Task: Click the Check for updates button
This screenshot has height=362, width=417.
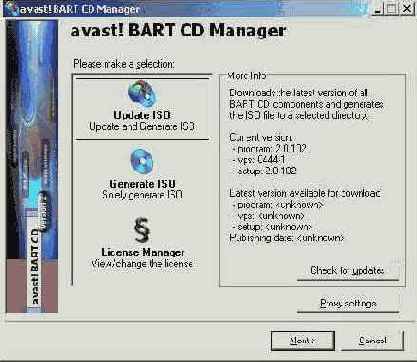Action: (348, 271)
